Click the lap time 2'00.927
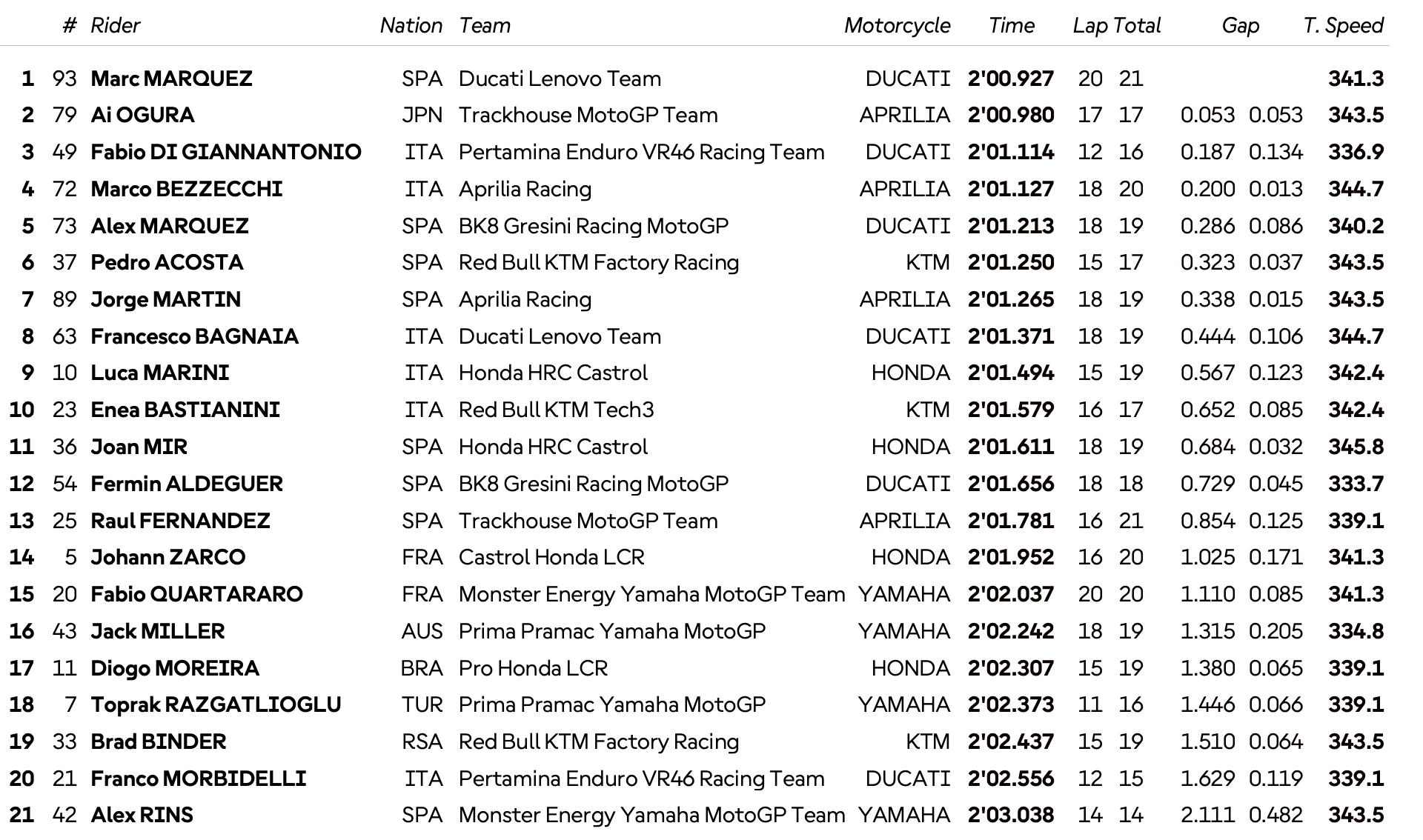 (1010, 79)
